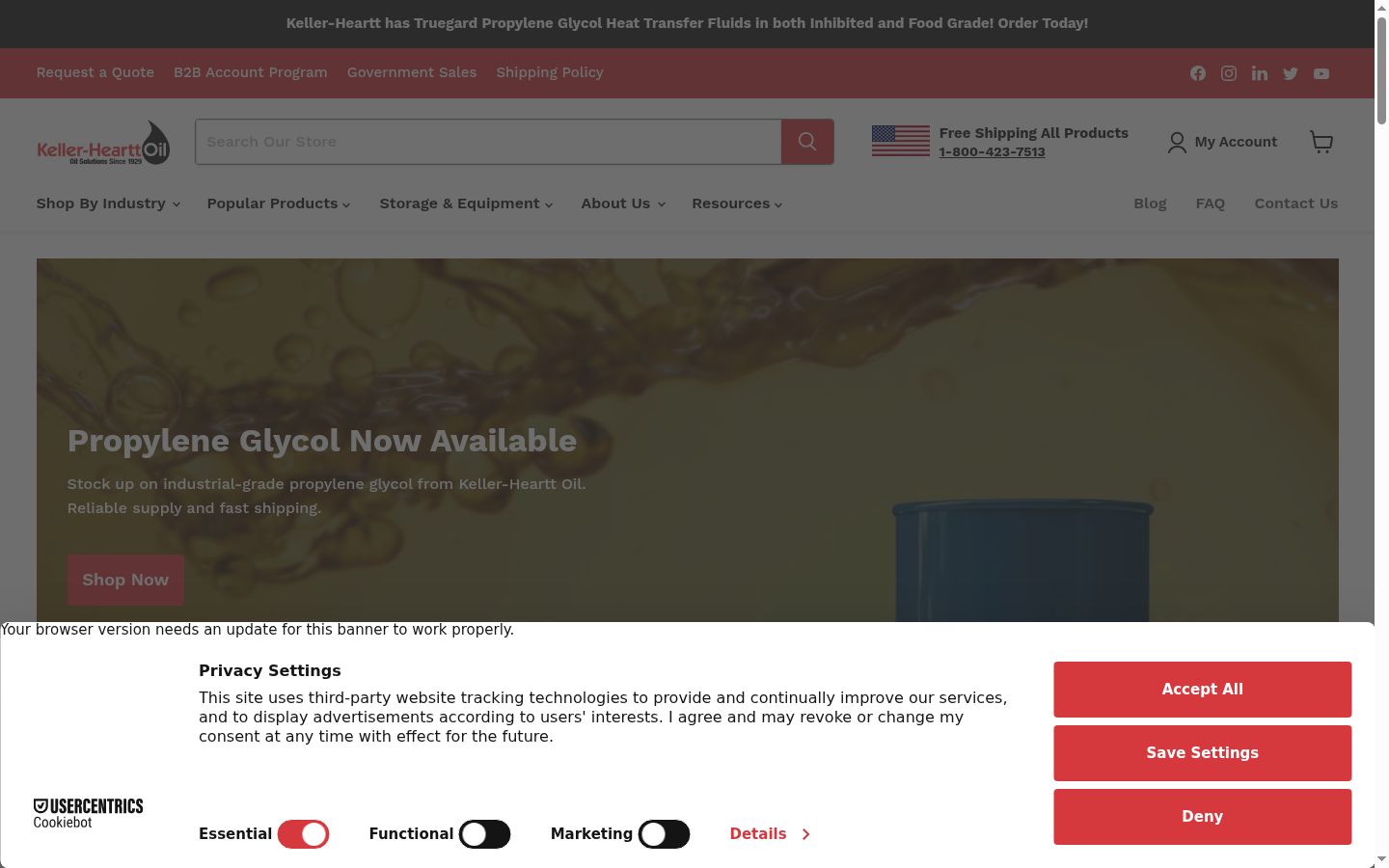Viewport: 1389px width, 868px height.
Task: Click the American flag image
Action: [x=901, y=141]
